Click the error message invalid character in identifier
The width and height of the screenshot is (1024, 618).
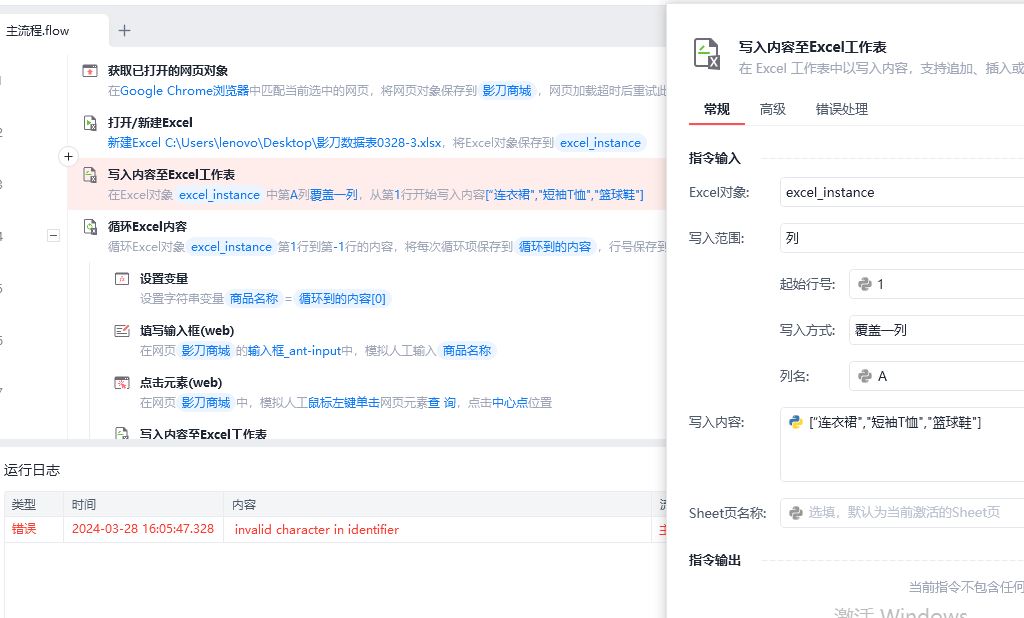point(317,530)
